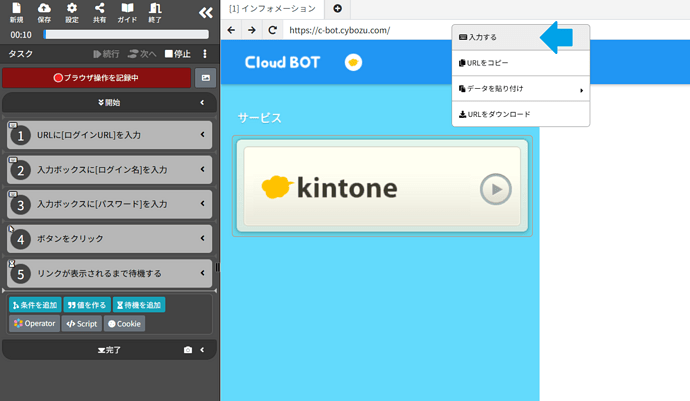Click the 続行 (Continue) playback button
The height and width of the screenshot is (401, 690).
pyautogui.click(x=106, y=54)
